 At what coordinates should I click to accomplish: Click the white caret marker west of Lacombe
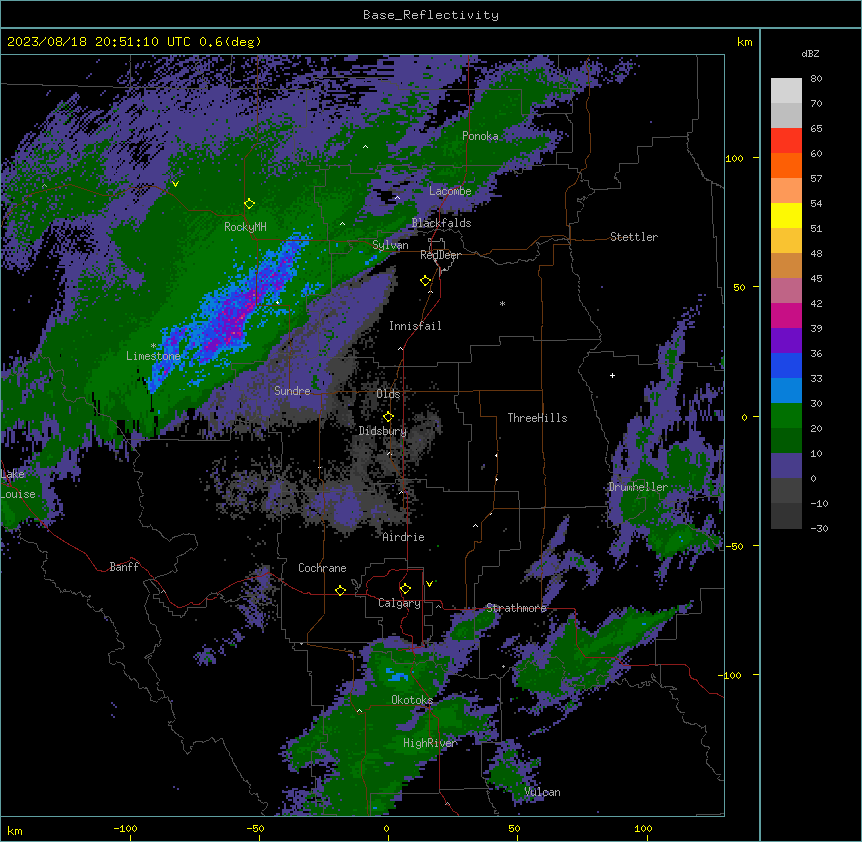click(x=397, y=197)
